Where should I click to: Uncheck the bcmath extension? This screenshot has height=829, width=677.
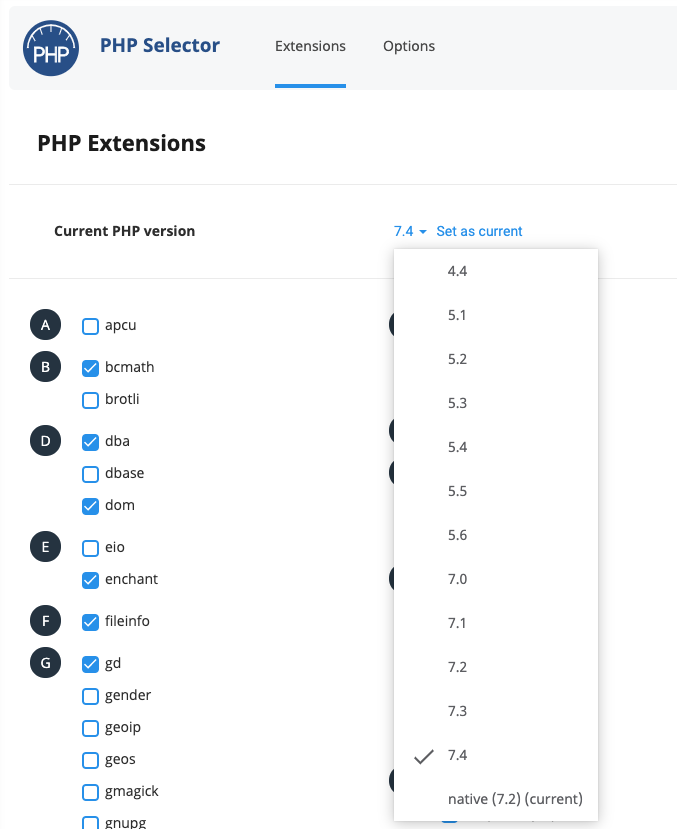pyautogui.click(x=90, y=369)
